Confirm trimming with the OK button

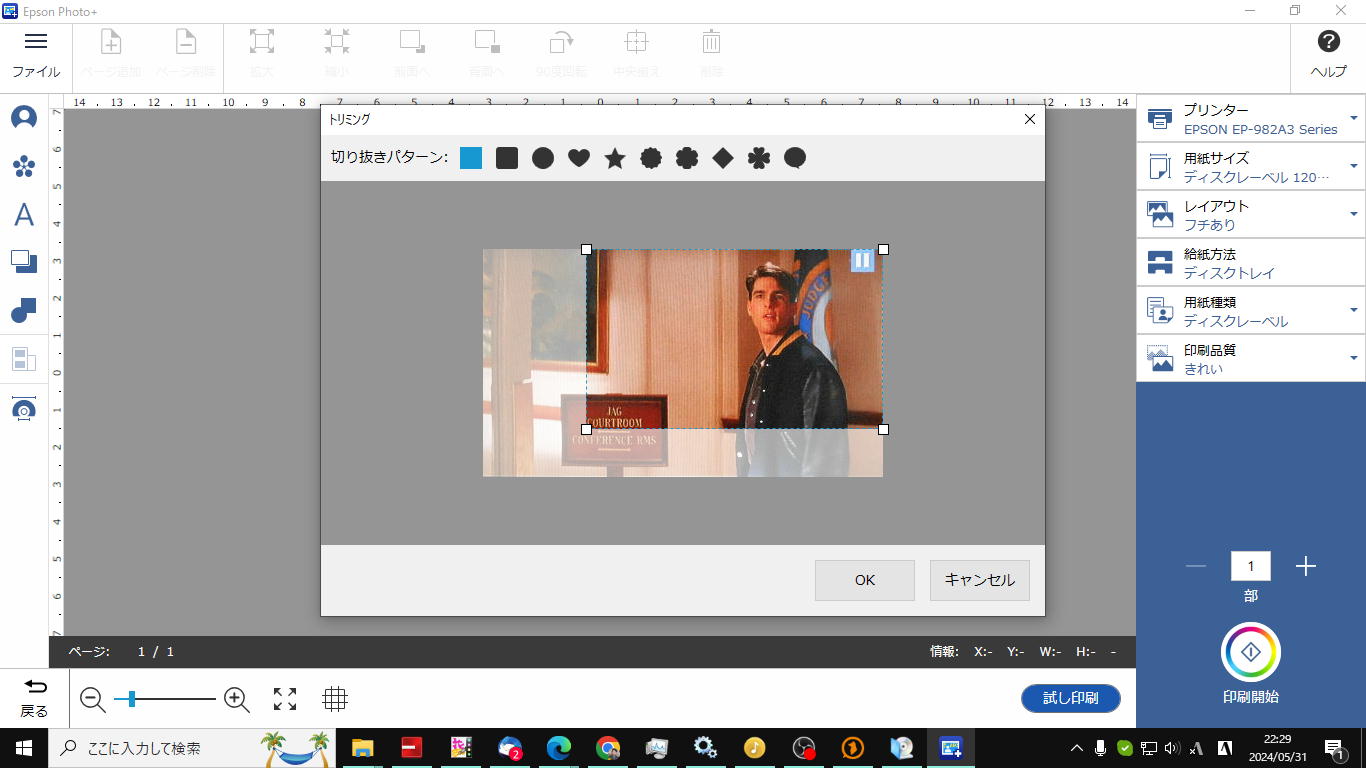pyautogui.click(x=865, y=580)
